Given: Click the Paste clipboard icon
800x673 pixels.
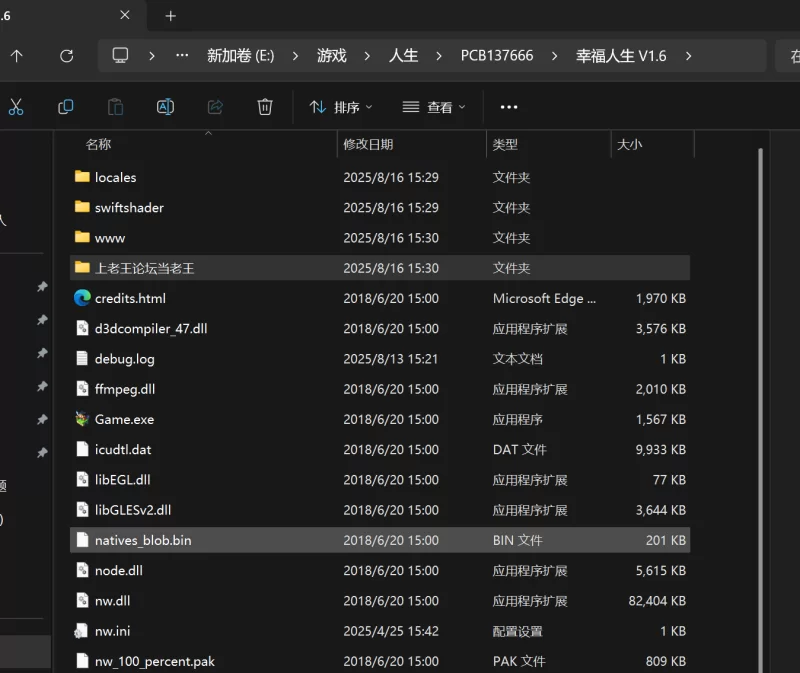Looking at the screenshot, I should [115, 107].
